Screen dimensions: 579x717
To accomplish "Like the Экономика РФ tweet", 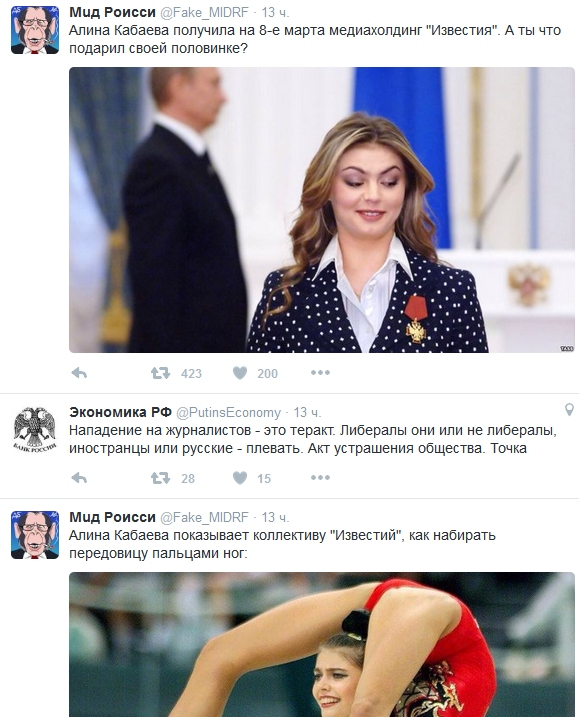I will pyautogui.click(x=240, y=478).
